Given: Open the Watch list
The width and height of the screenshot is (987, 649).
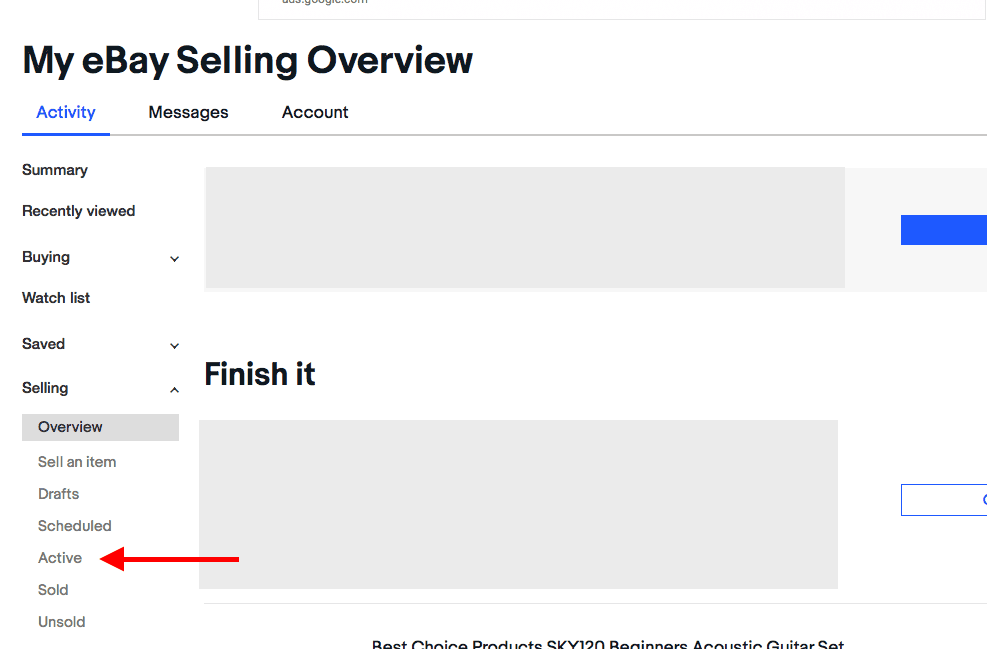Looking at the screenshot, I should point(55,297).
